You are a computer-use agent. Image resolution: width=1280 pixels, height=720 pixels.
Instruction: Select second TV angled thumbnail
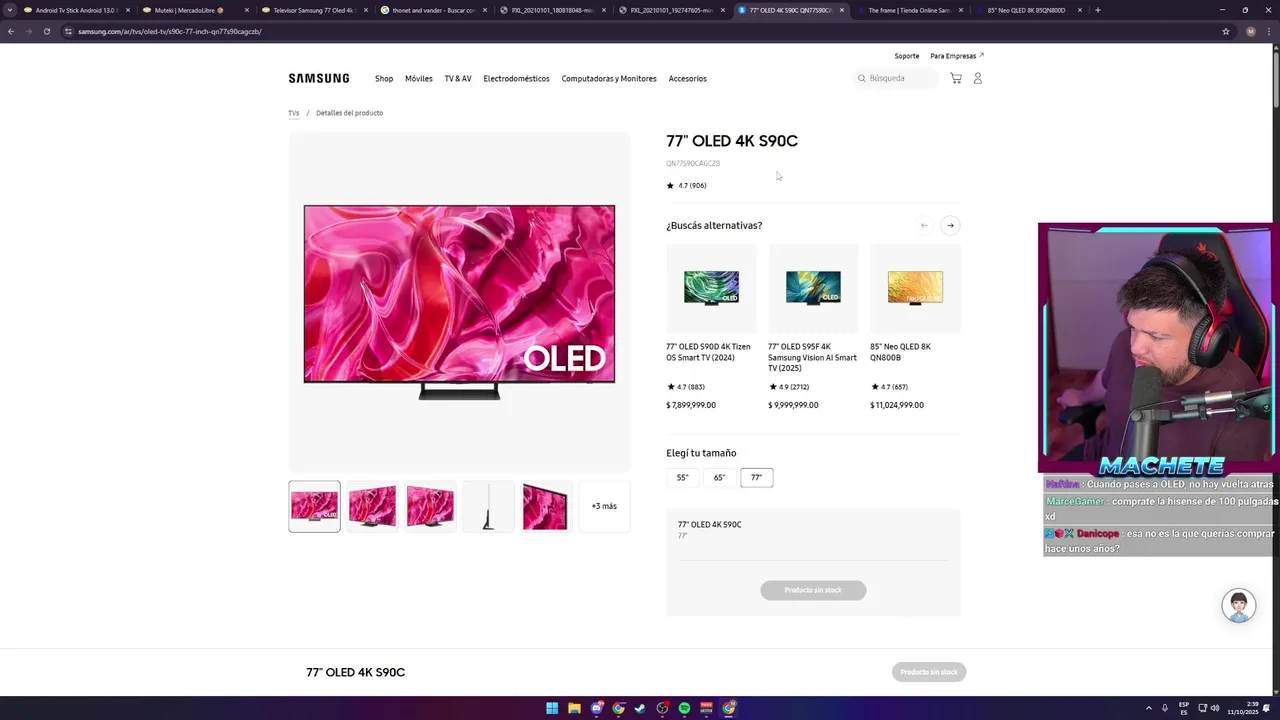(372, 506)
